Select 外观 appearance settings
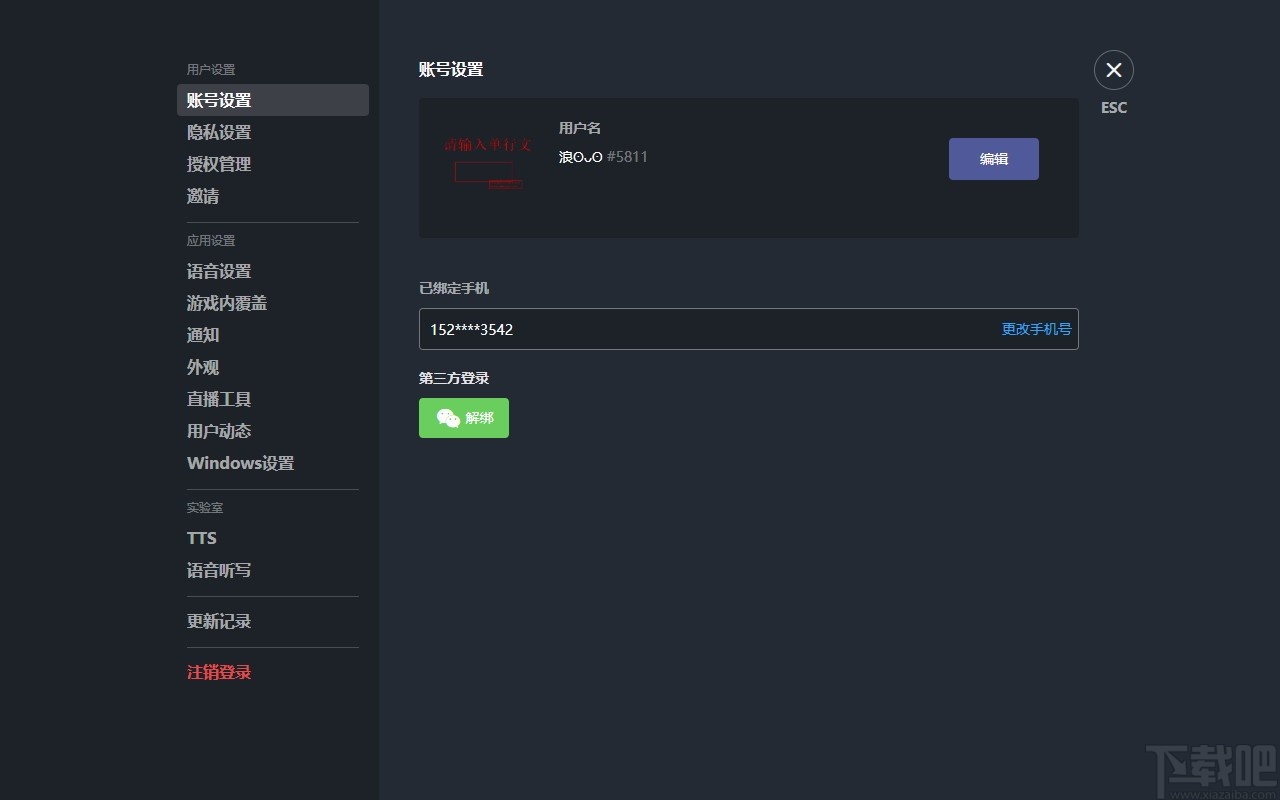1280x800 pixels. tap(273, 367)
